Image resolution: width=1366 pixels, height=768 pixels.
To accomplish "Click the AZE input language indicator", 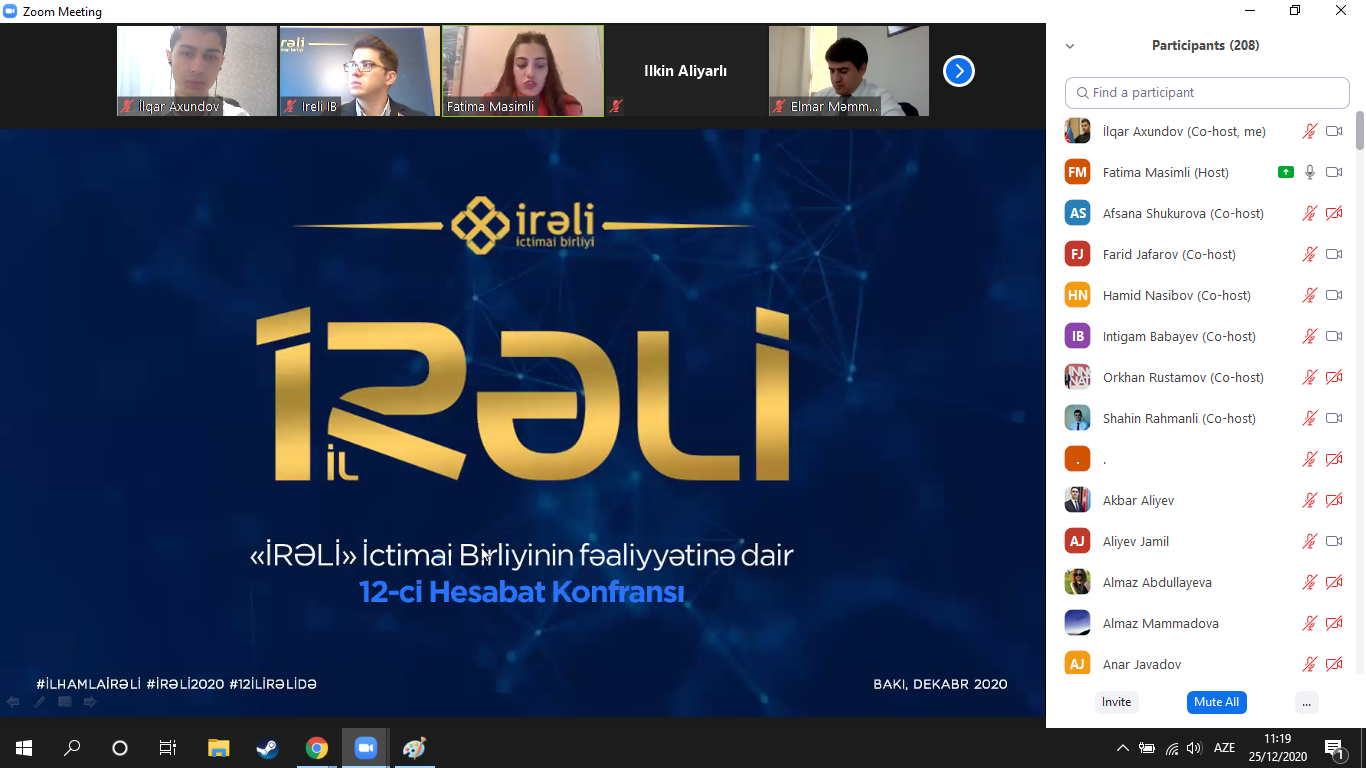I will (x=1224, y=748).
